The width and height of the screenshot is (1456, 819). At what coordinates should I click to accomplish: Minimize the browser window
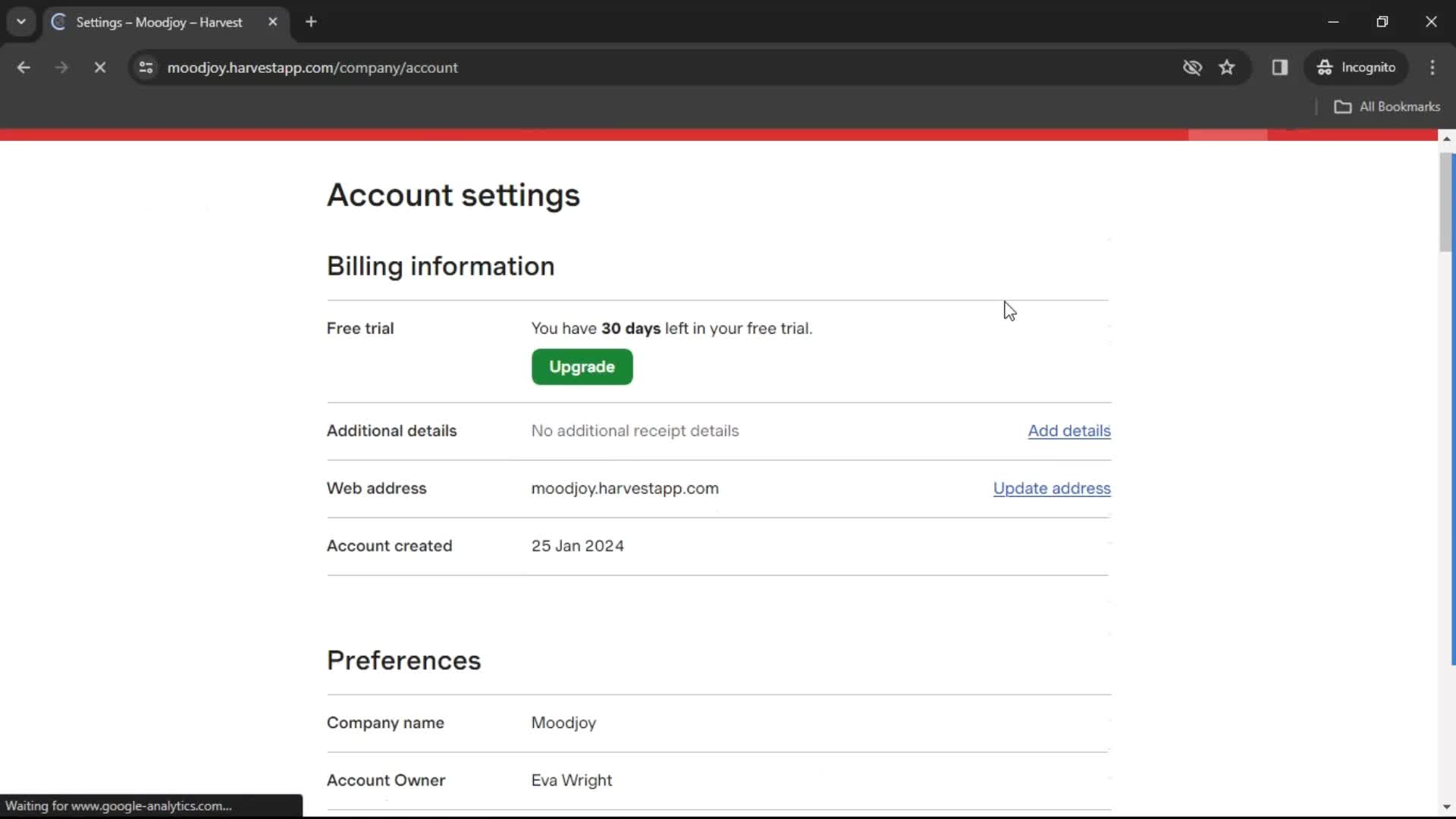[x=1333, y=22]
